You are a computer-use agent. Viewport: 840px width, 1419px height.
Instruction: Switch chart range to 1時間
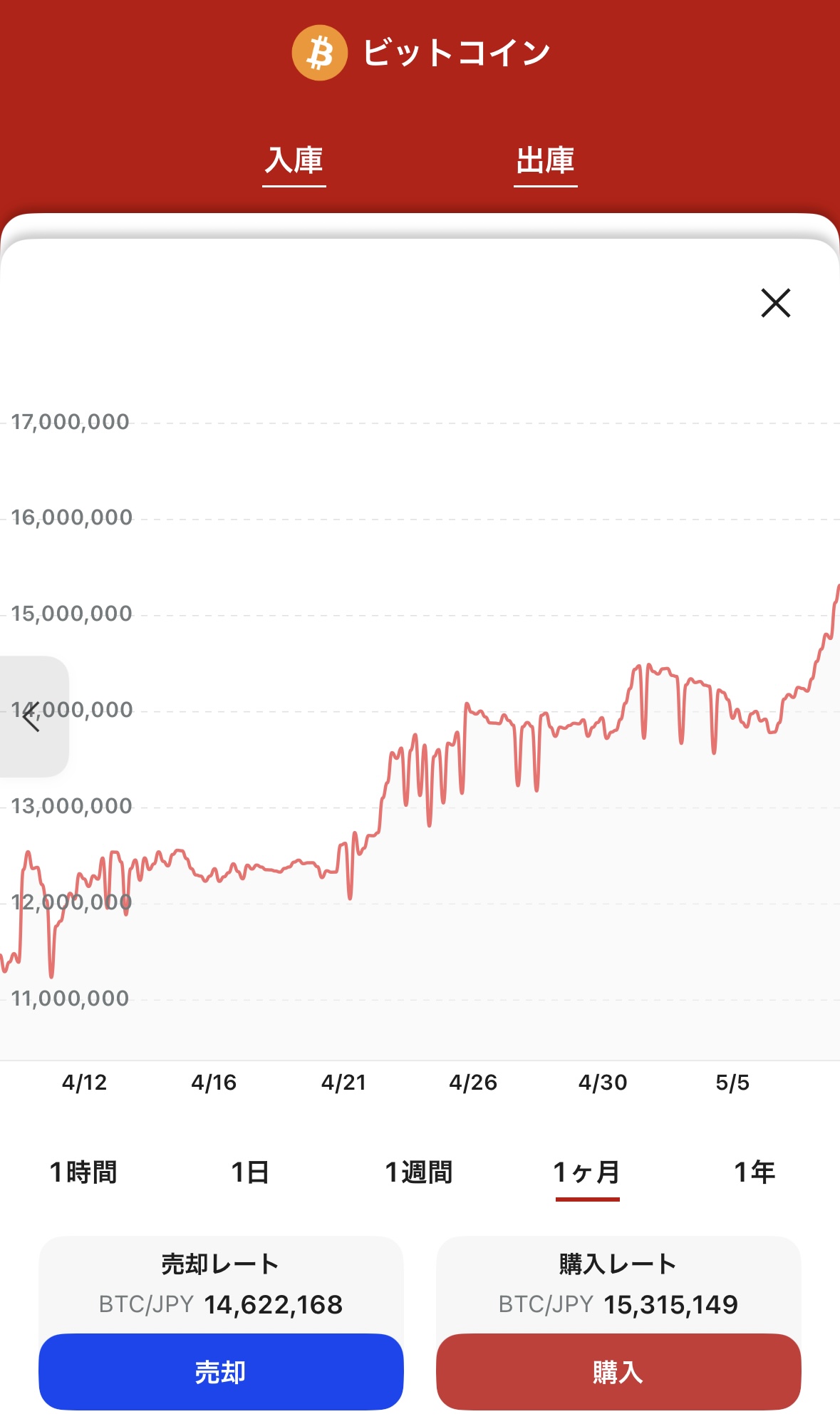[83, 1172]
